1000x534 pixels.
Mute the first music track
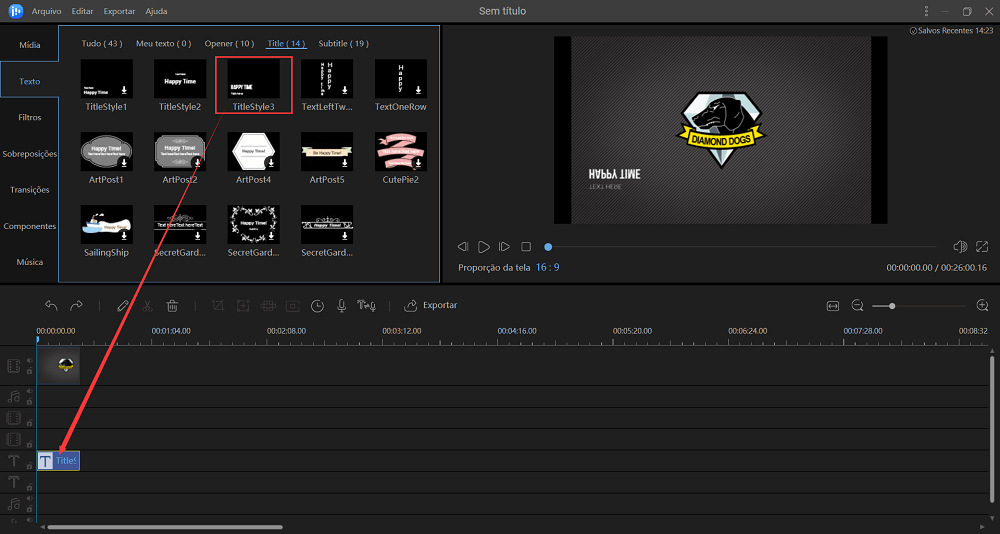click(x=29, y=391)
